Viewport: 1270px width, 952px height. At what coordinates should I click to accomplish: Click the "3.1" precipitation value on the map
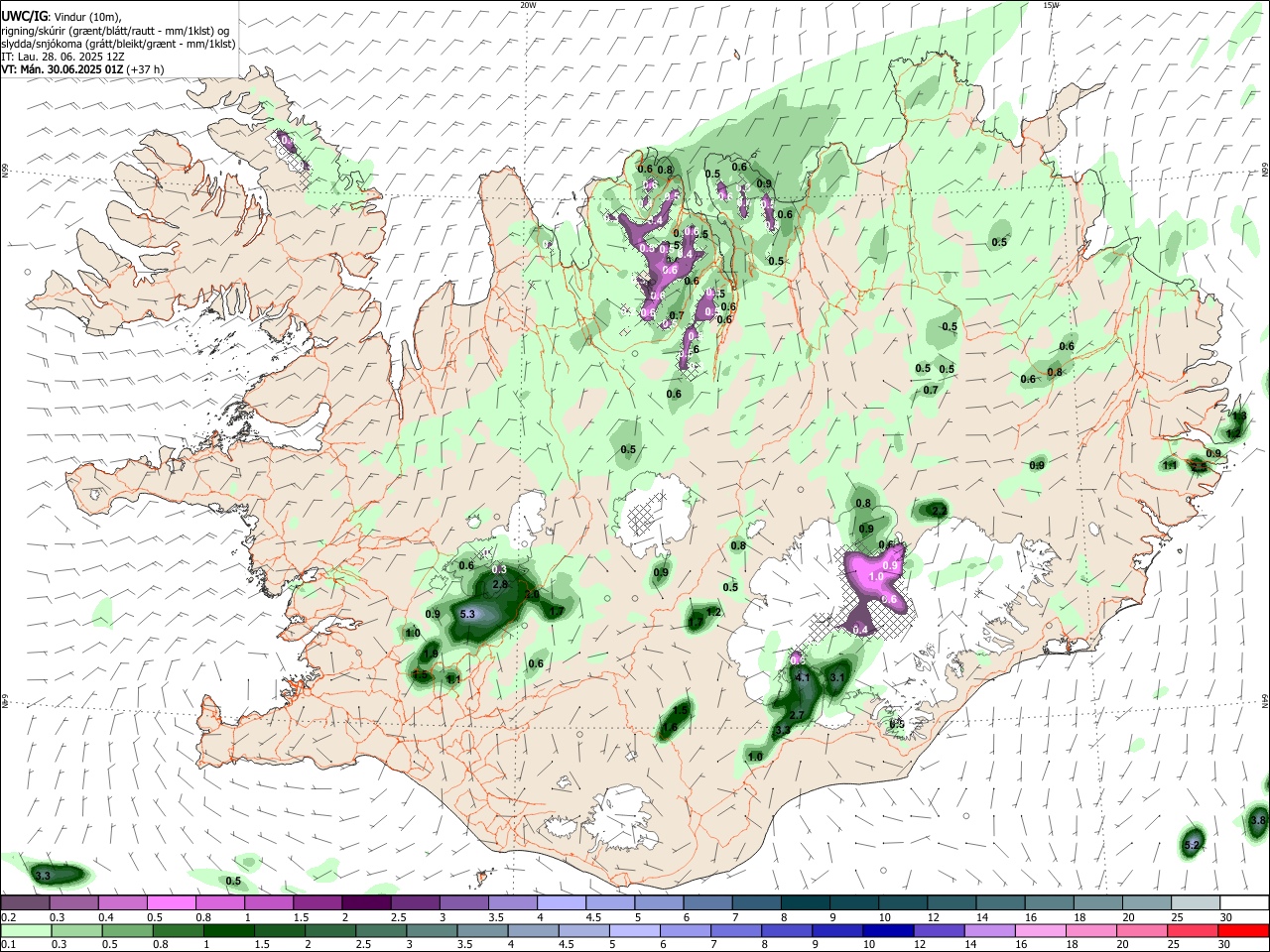coord(837,678)
